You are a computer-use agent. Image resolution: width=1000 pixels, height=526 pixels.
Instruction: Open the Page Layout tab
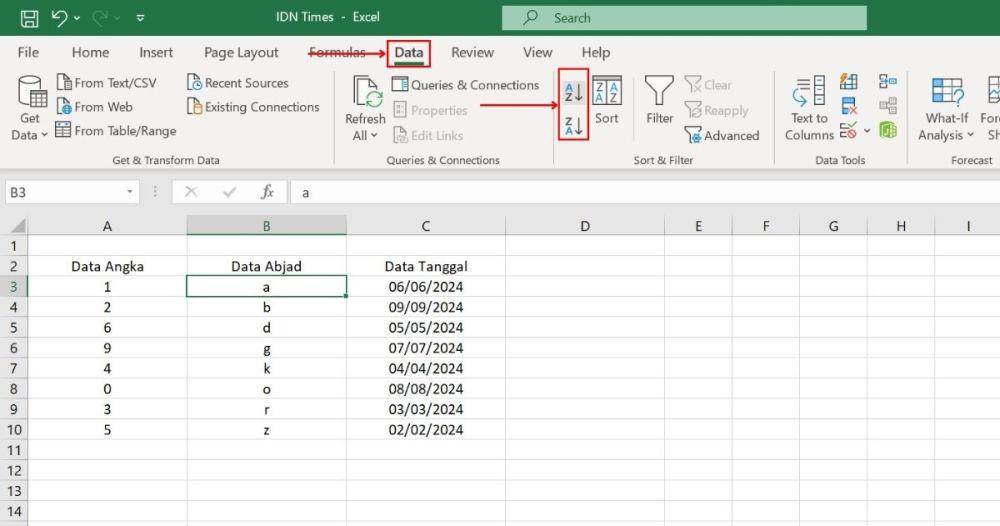(241, 52)
